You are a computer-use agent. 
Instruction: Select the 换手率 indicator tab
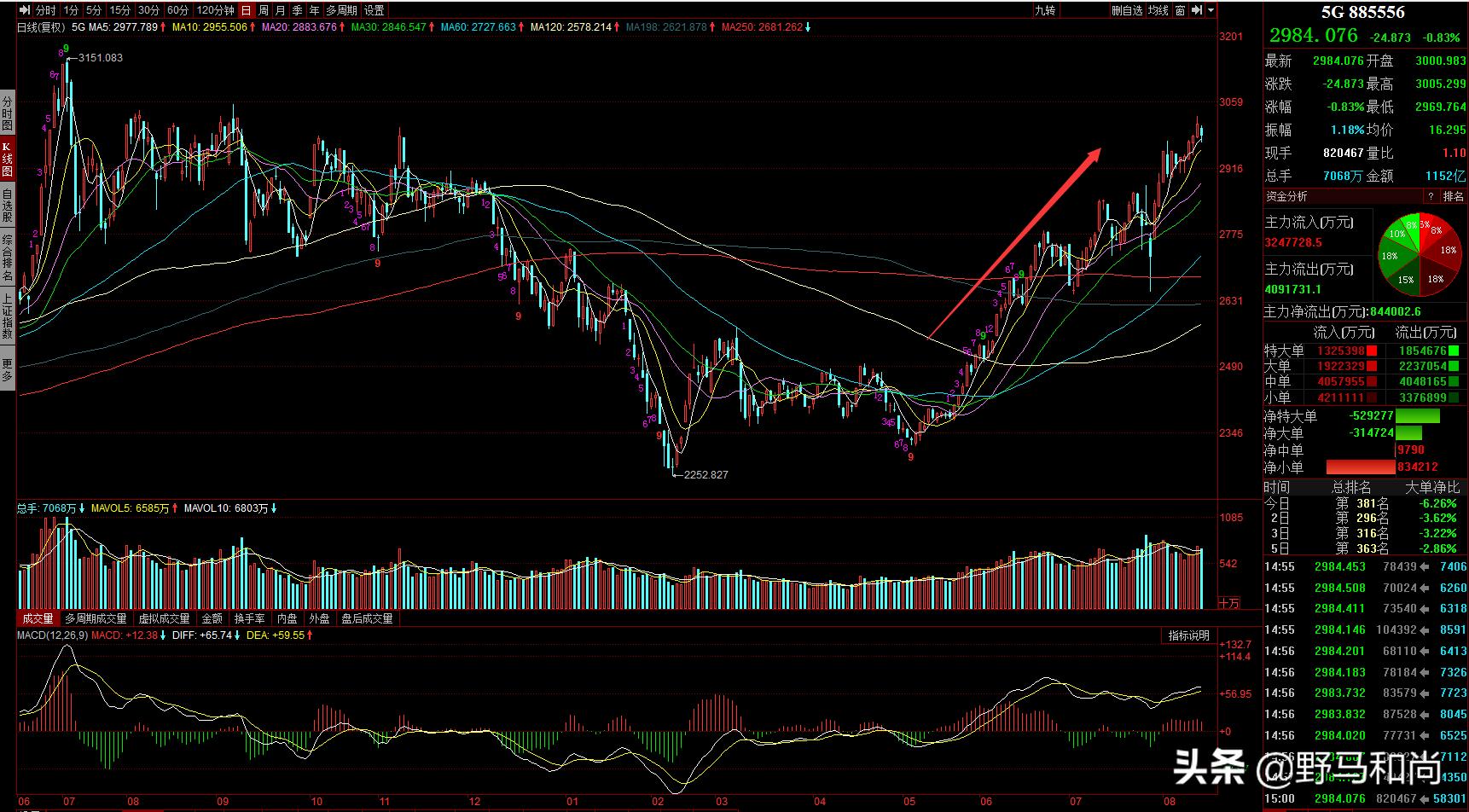(x=249, y=618)
